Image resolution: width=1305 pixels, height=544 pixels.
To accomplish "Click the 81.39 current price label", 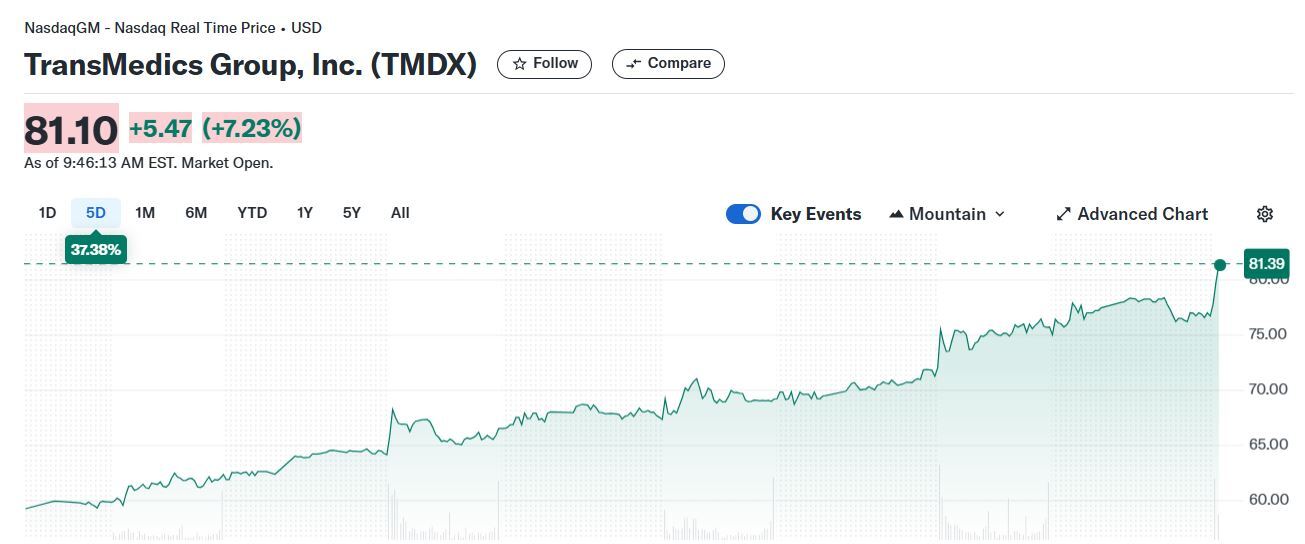I will click(1266, 264).
